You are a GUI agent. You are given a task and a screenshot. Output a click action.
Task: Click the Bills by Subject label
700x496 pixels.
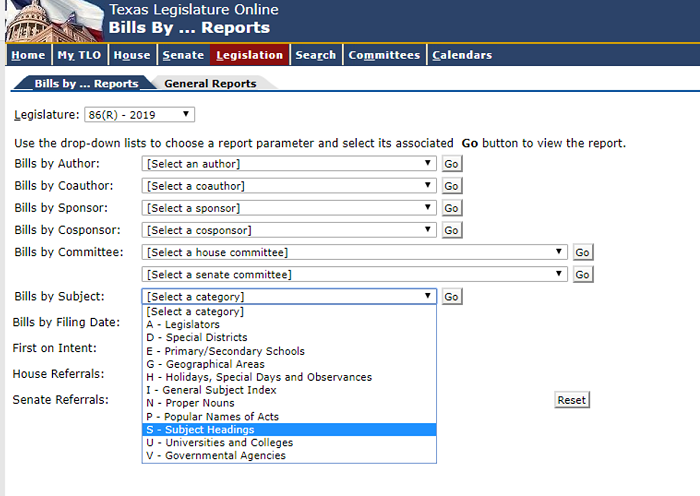pyautogui.click(x=59, y=296)
